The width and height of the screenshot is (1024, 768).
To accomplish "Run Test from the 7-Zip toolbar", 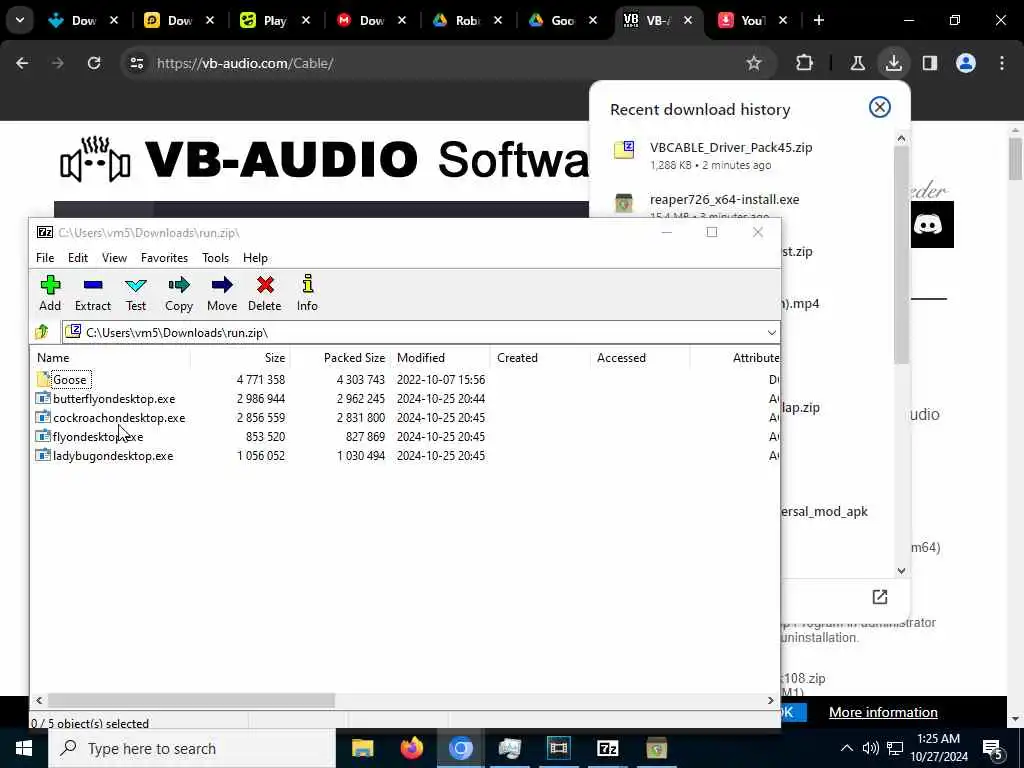I will point(136,293).
